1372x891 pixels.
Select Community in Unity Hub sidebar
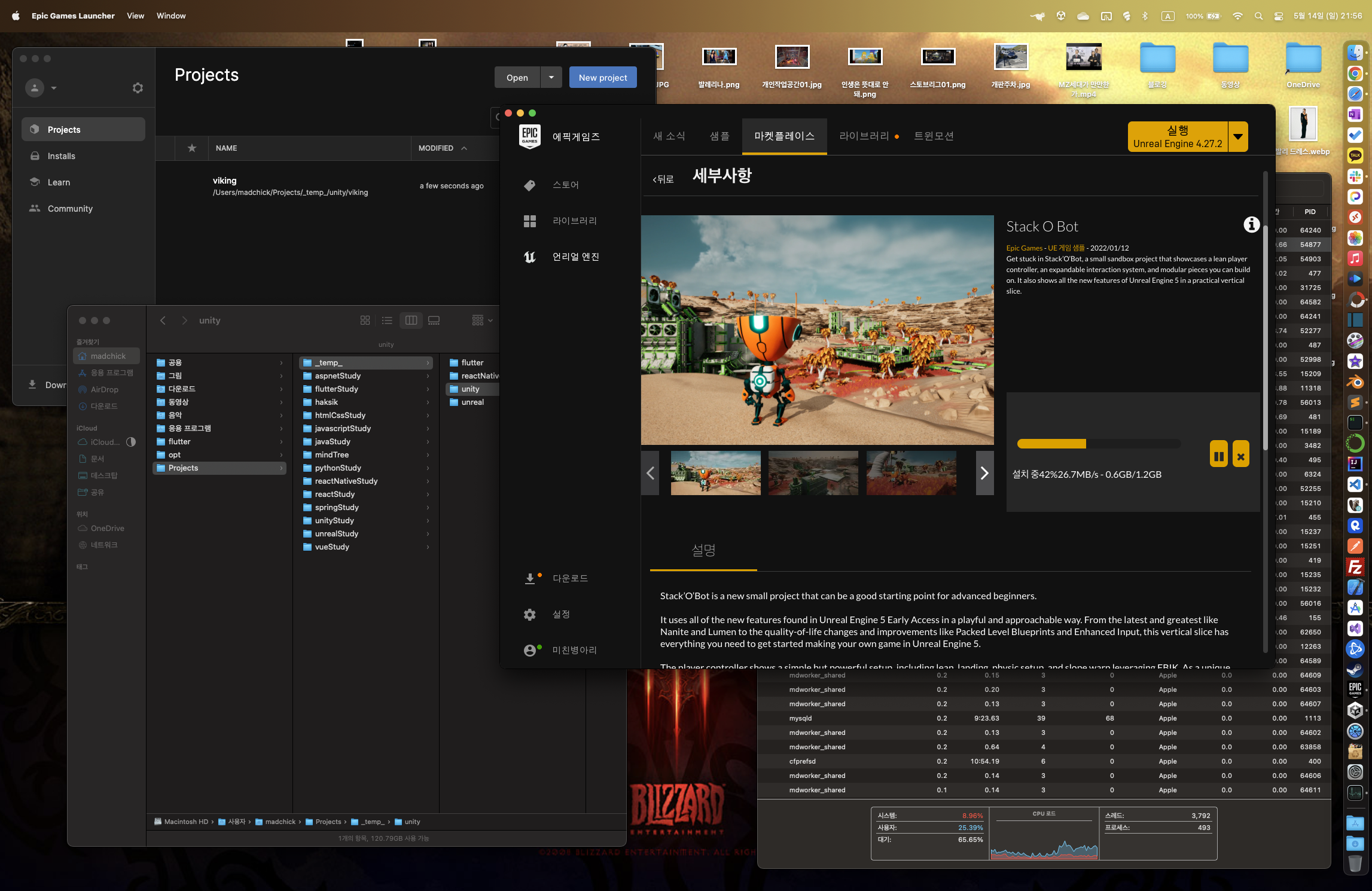point(83,209)
